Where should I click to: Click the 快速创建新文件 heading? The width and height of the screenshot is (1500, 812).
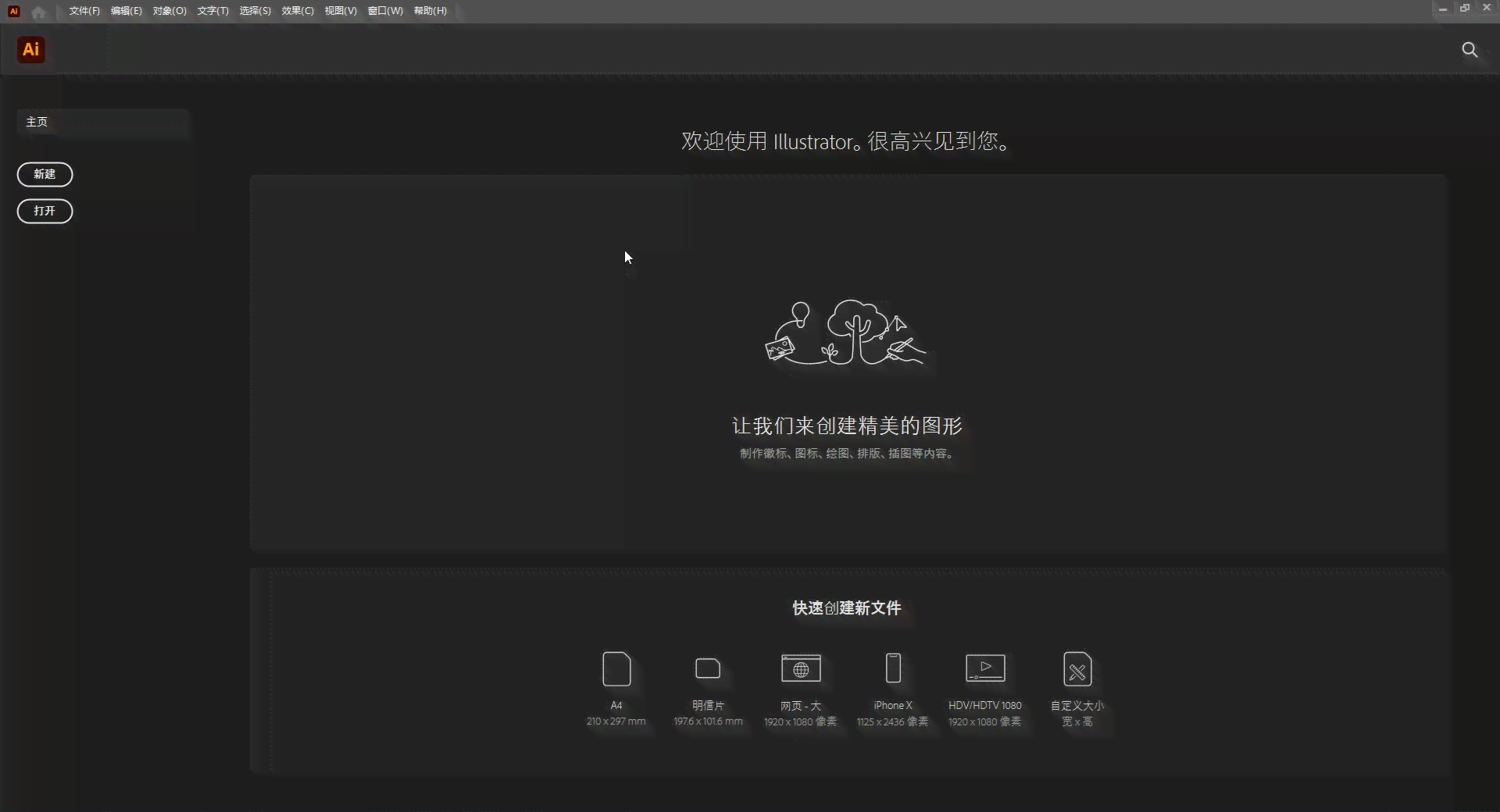(x=847, y=608)
